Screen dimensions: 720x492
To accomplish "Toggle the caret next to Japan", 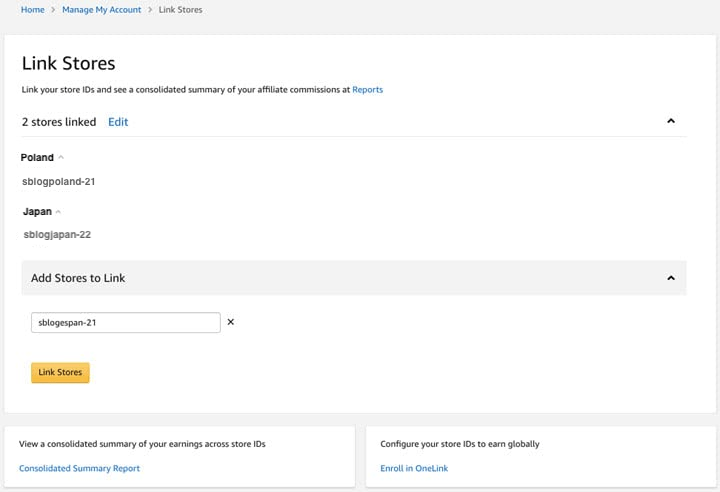I will [59, 212].
